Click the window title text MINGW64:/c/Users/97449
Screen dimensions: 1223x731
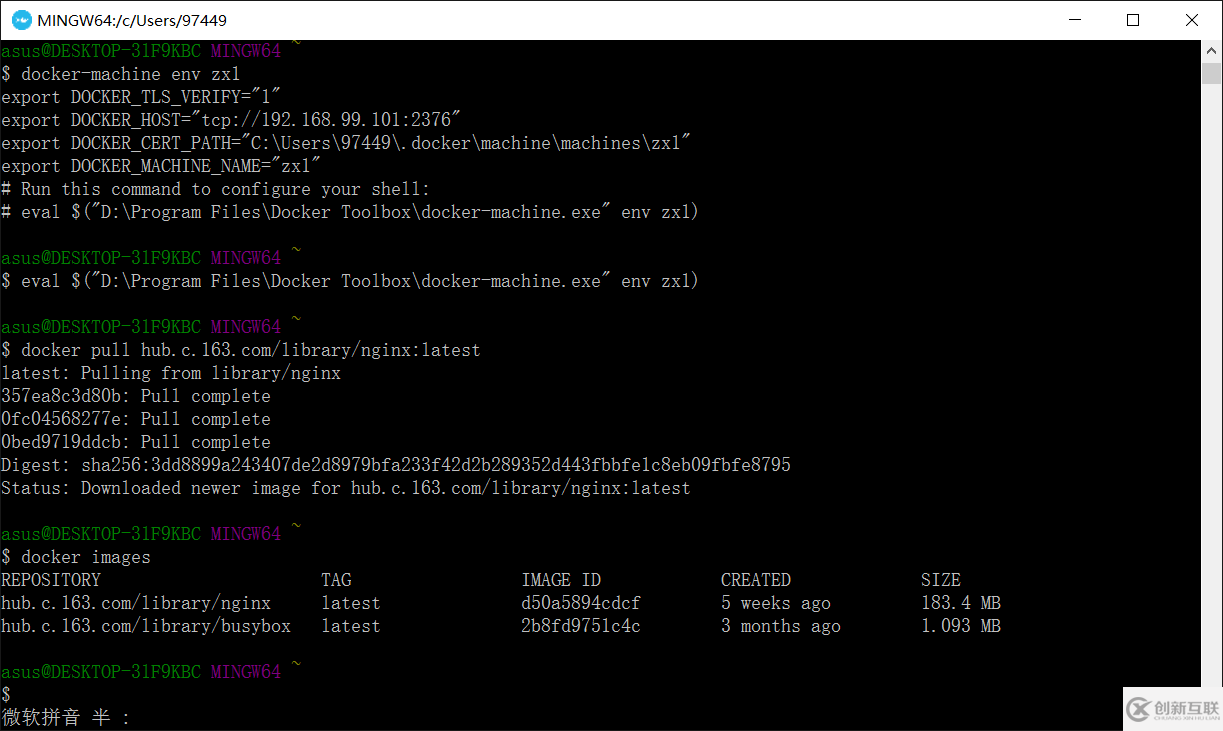click(x=130, y=20)
